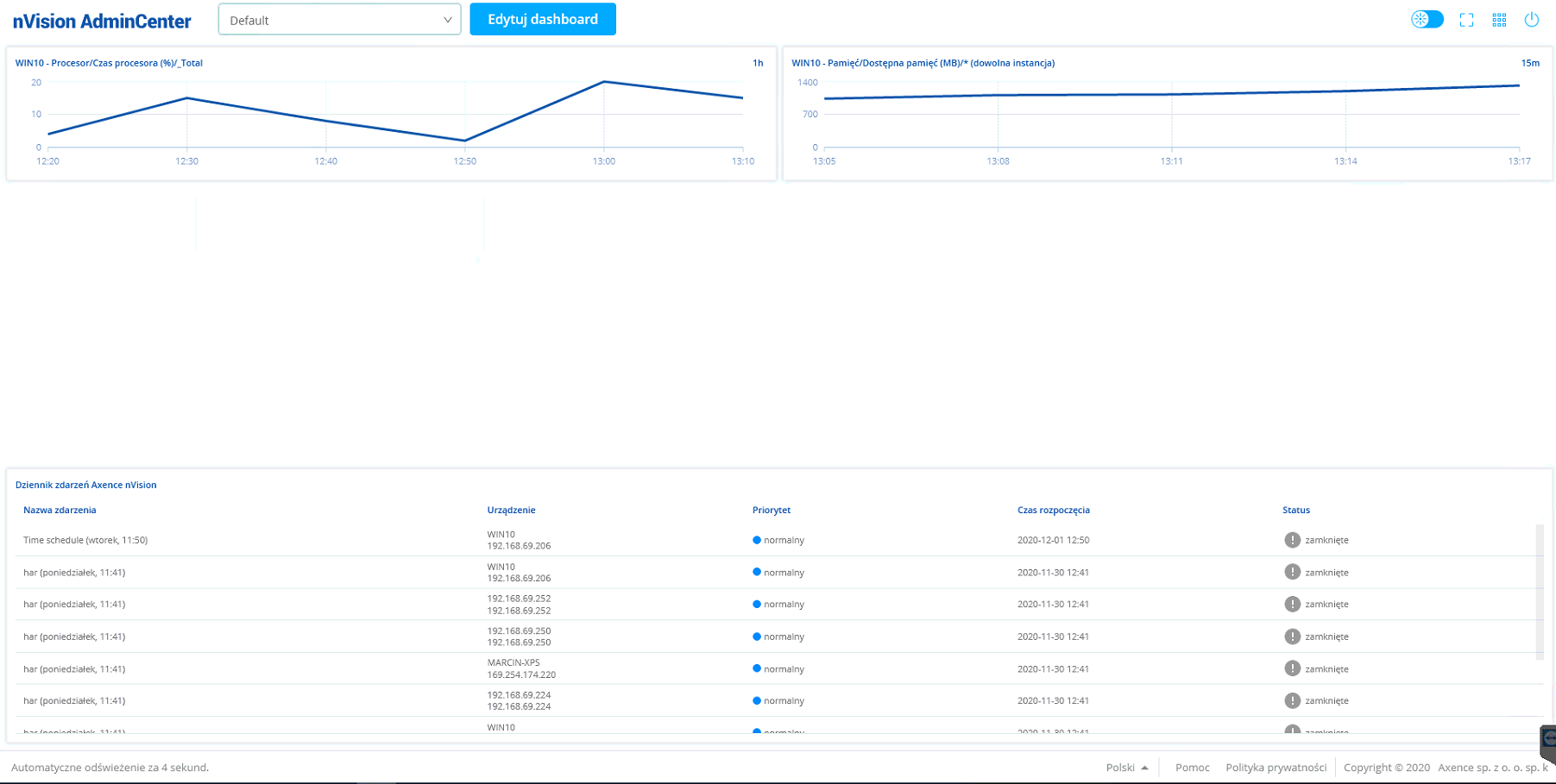Click status icon in the 192.168.69.224 row
This screenshot has height=784, width=1556.
1292,700
